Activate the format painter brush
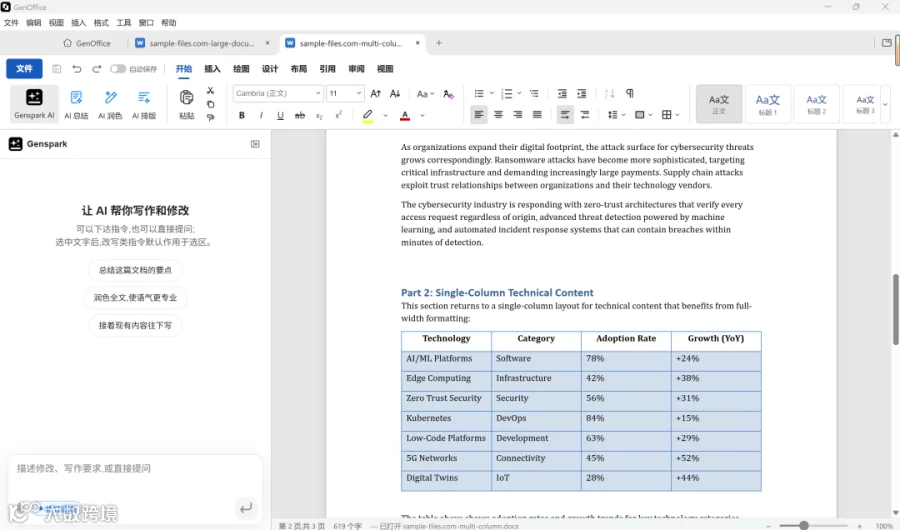The width and height of the screenshot is (900, 530). (211, 117)
